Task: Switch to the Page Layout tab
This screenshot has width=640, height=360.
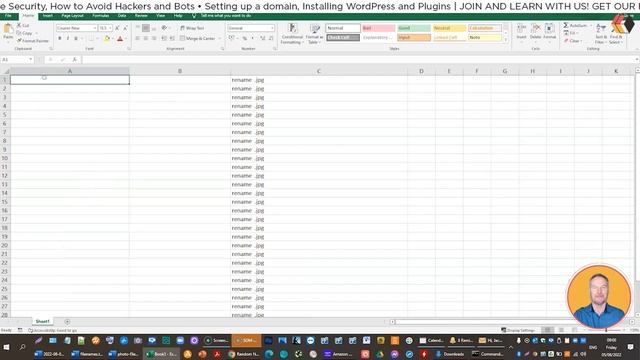Action: click(x=72, y=16)
